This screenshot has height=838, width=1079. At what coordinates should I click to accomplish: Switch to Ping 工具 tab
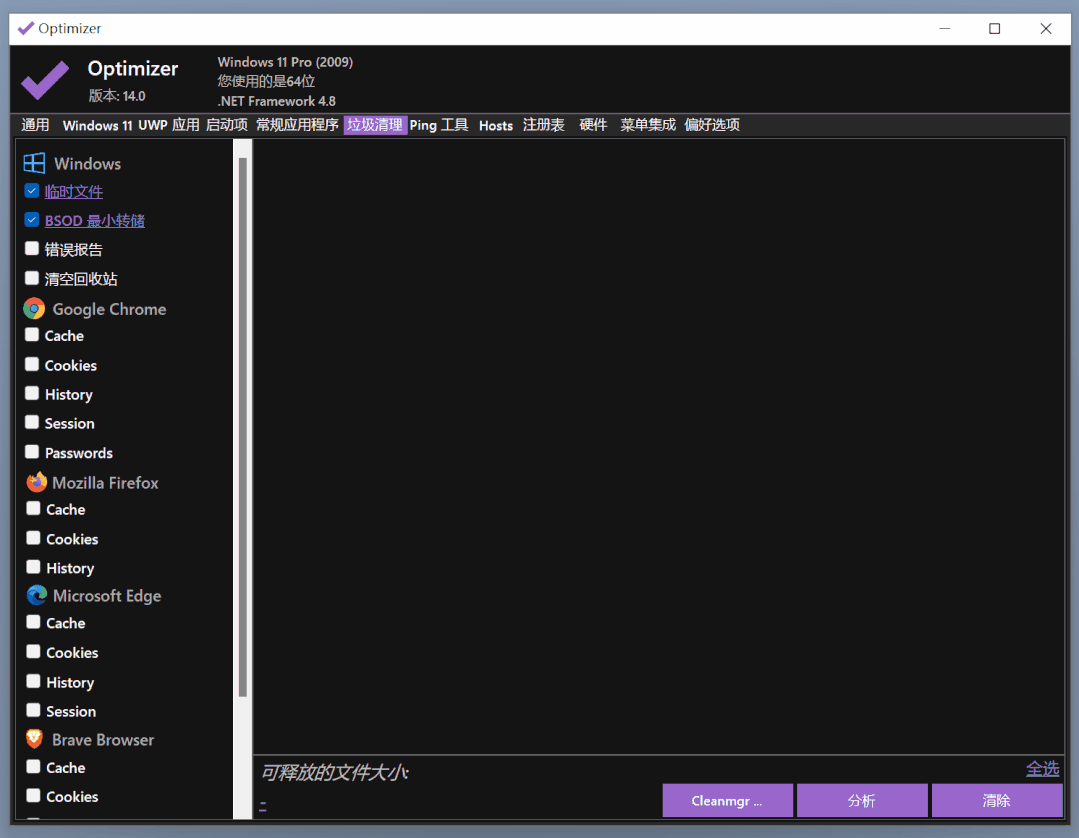coord(439,125)
